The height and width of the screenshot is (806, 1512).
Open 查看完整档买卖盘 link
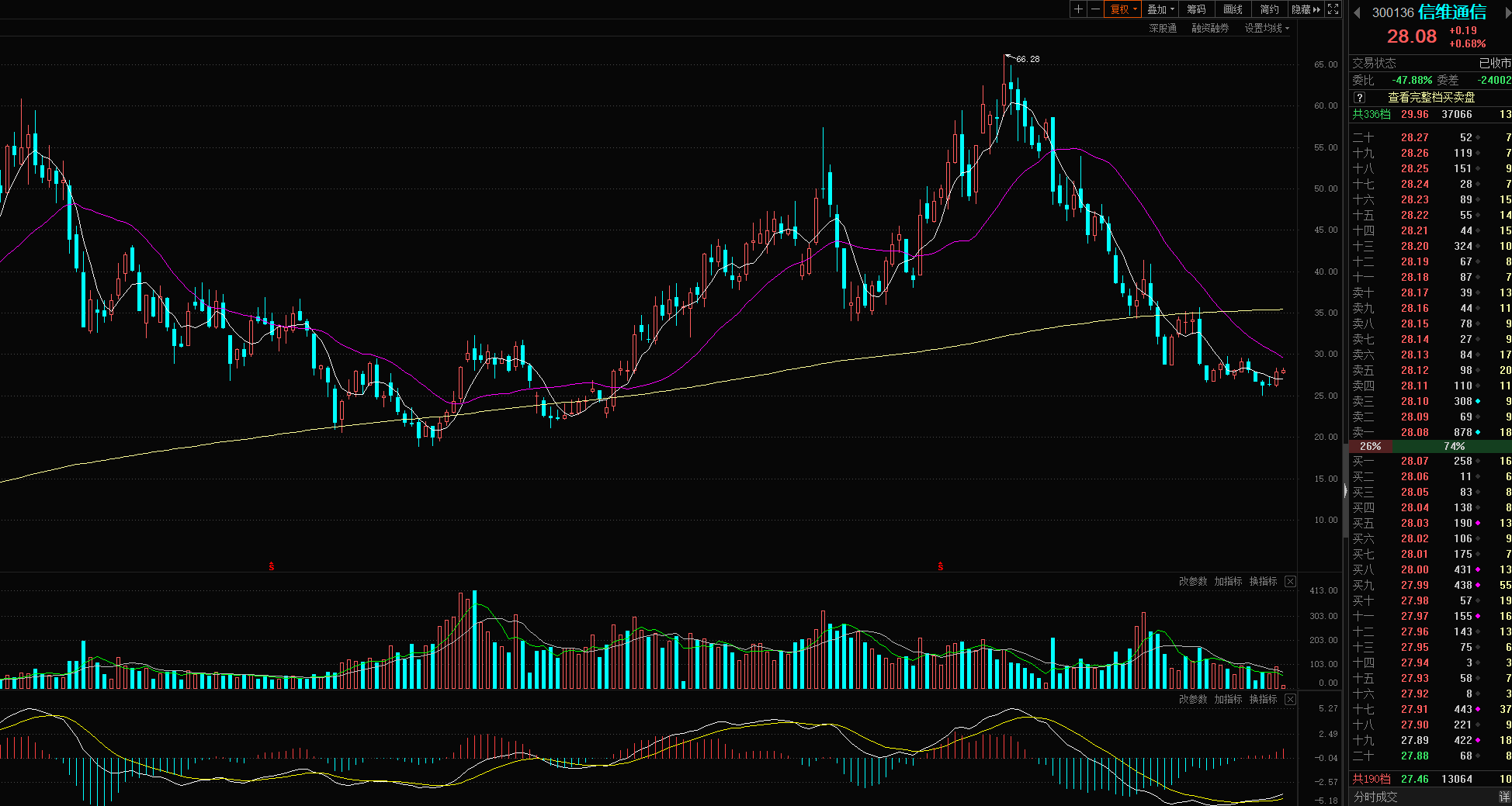1431,97
